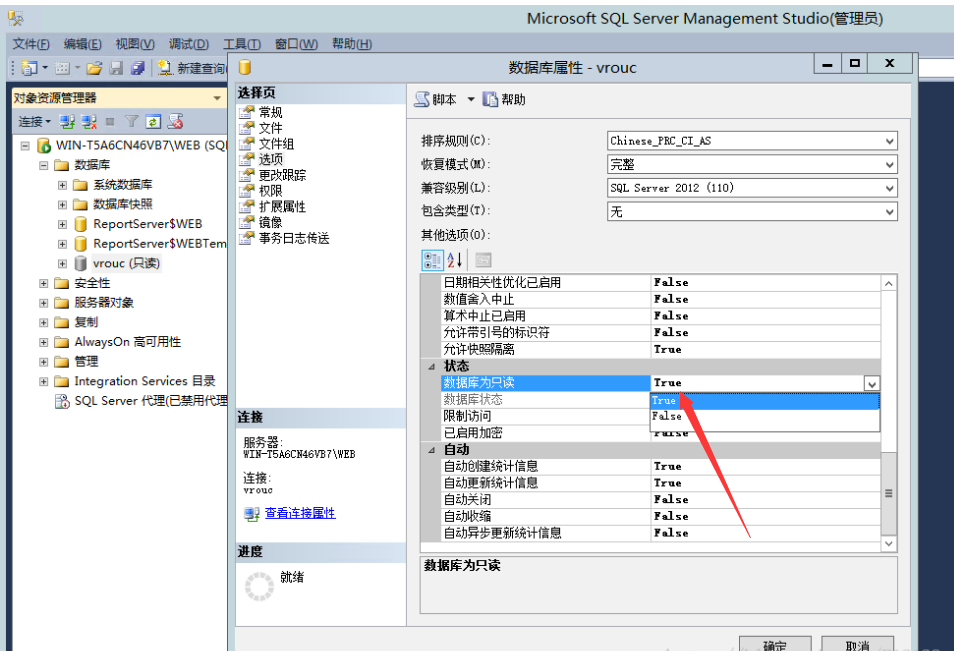The image size is (954, 651).
Task: Open the 排序规则 collation dropdown
Action: (x=890, y=141)
